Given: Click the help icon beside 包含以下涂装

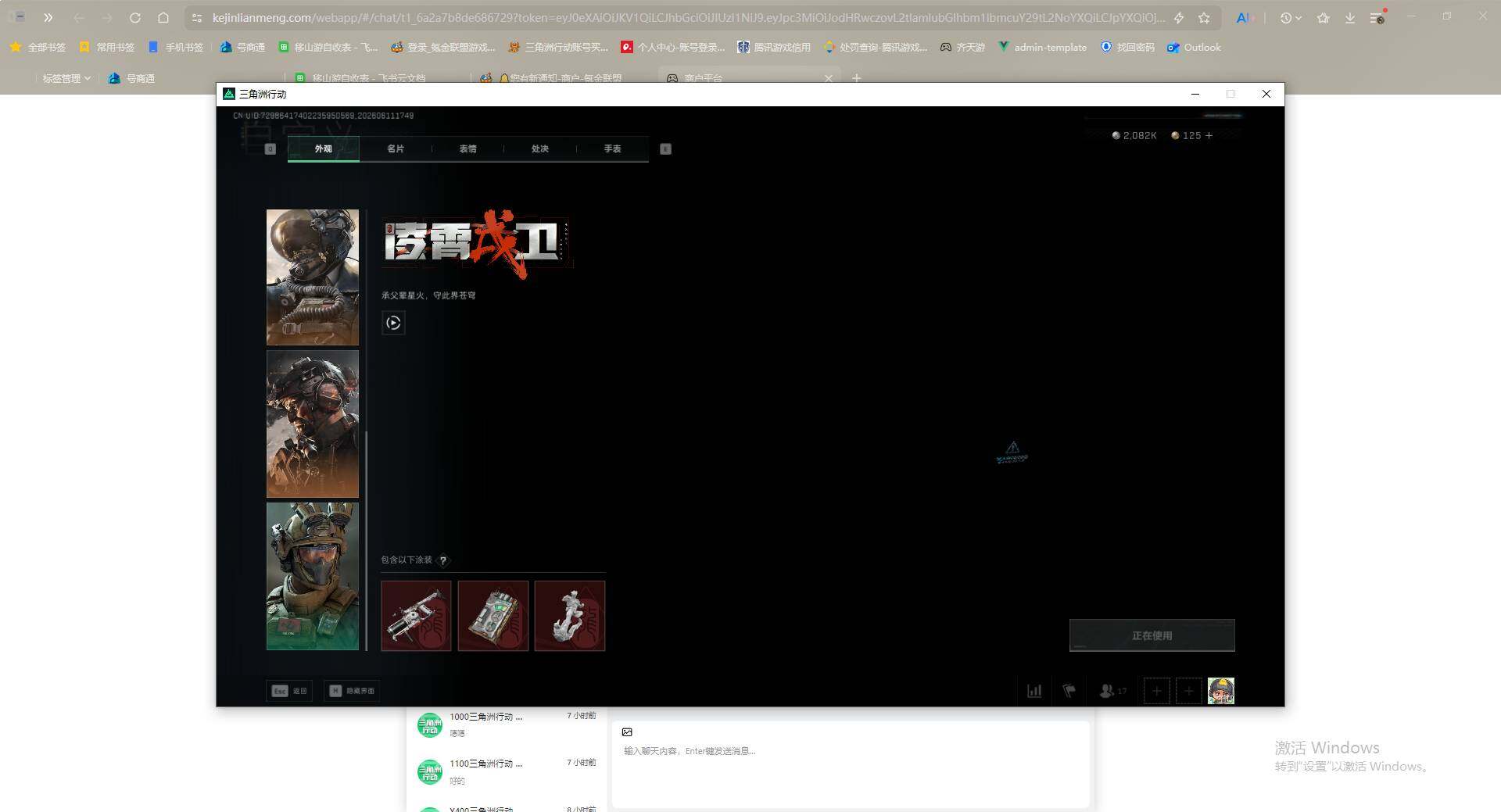Looking at the screenshot, I should [x=443, y=560].
